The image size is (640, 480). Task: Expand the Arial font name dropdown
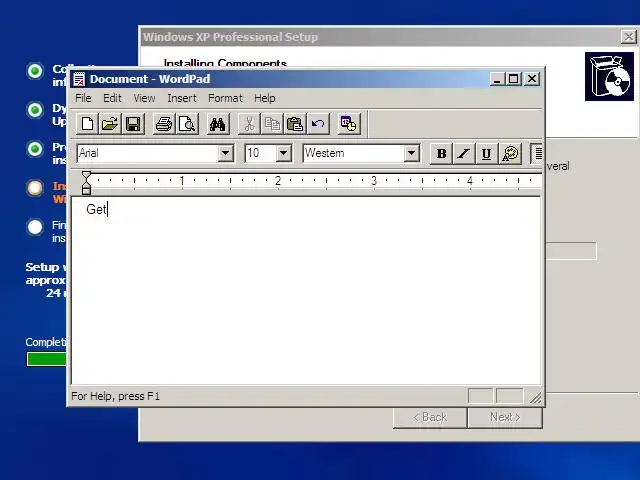tap(225, 153)
